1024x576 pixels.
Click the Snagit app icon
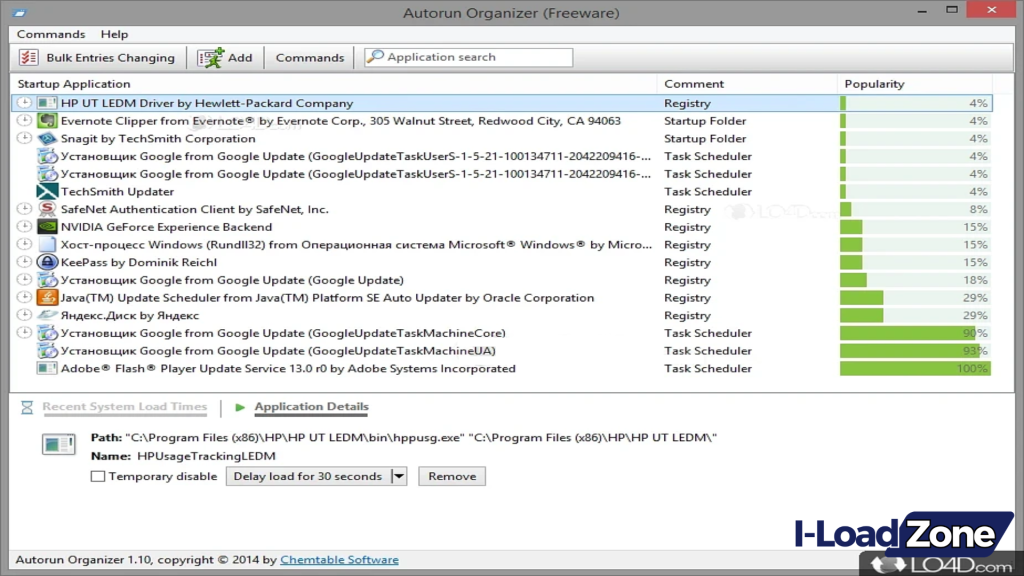47,138
